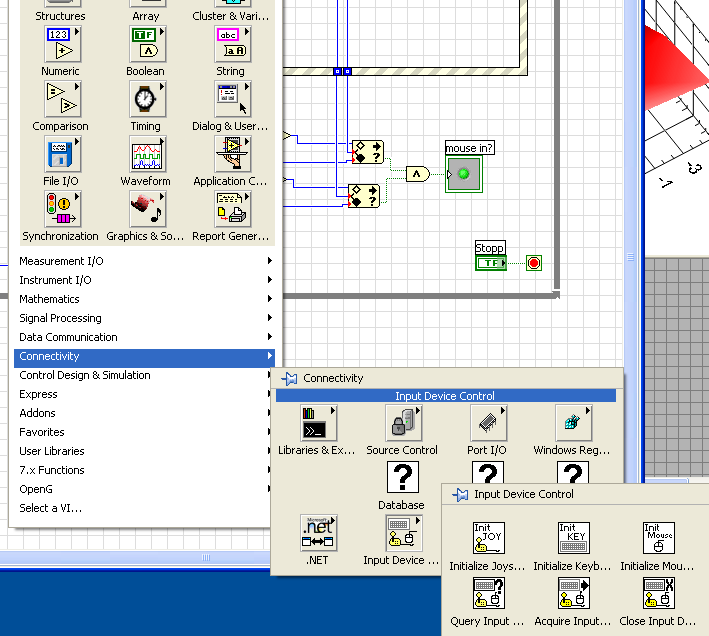This screenshot has width=709, height=636.
Task: Expand the Signal Processing submenu
Action: click(x=145, y=318)
